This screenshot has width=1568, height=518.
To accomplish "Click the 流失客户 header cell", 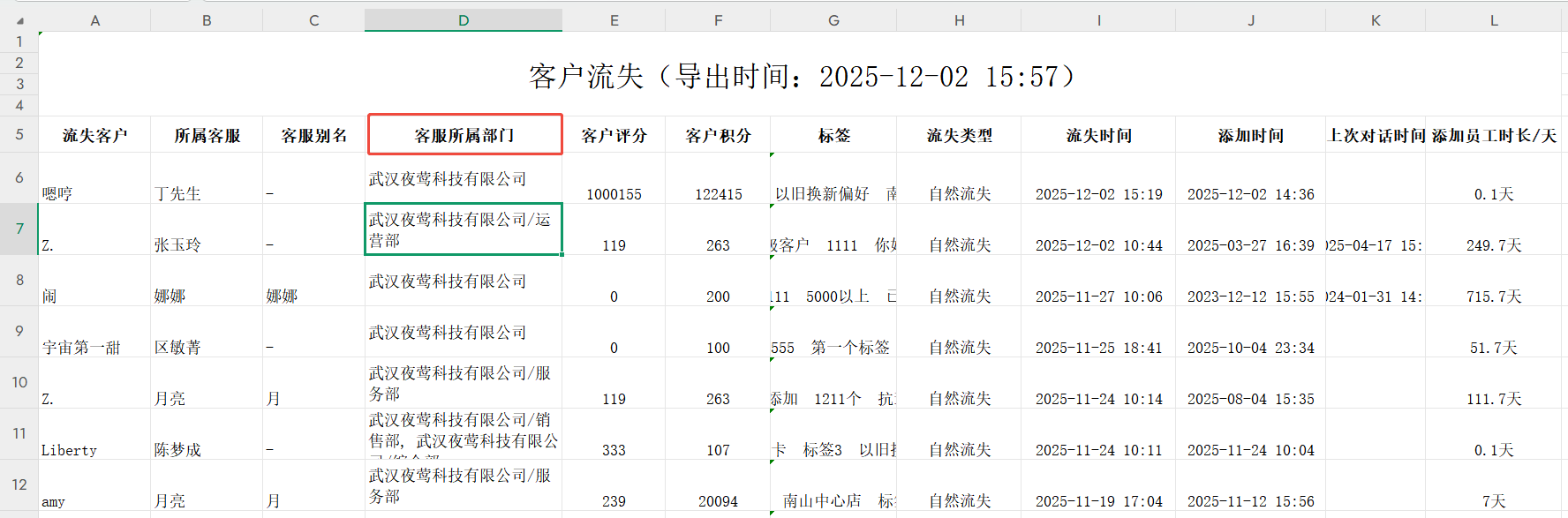I will pyautogui.click(x=94, y=135).
